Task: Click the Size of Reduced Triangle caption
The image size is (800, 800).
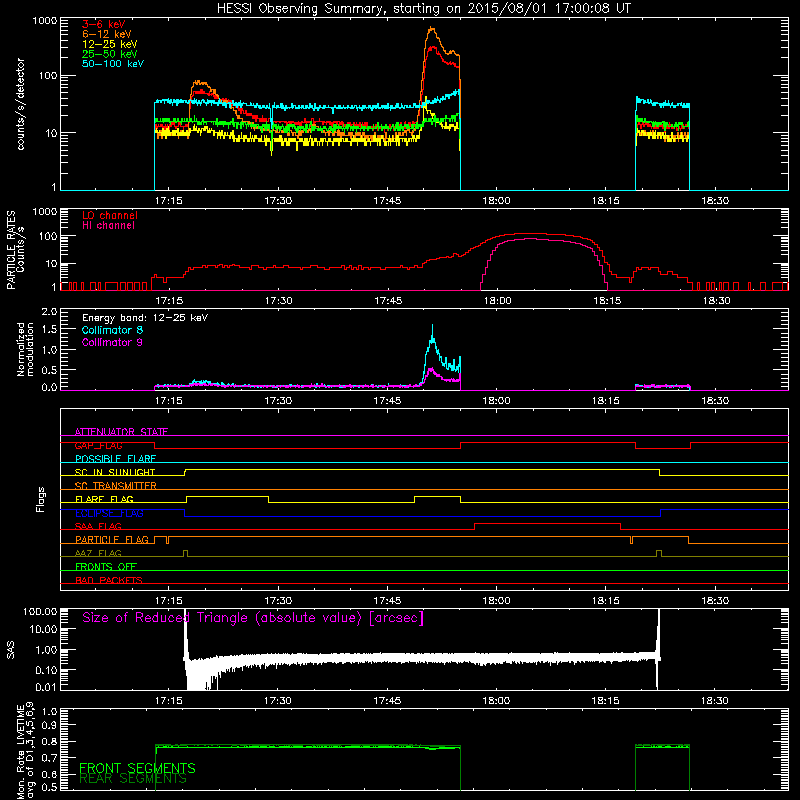Action: (253, 618)
